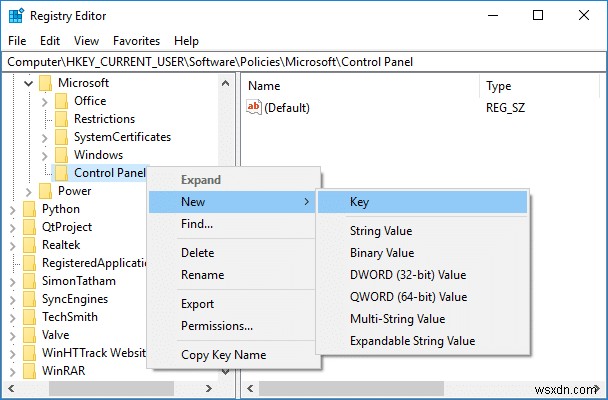Click the Office folder icon
The width and height of the screenshot is (608, 400).
click(62, 101)
